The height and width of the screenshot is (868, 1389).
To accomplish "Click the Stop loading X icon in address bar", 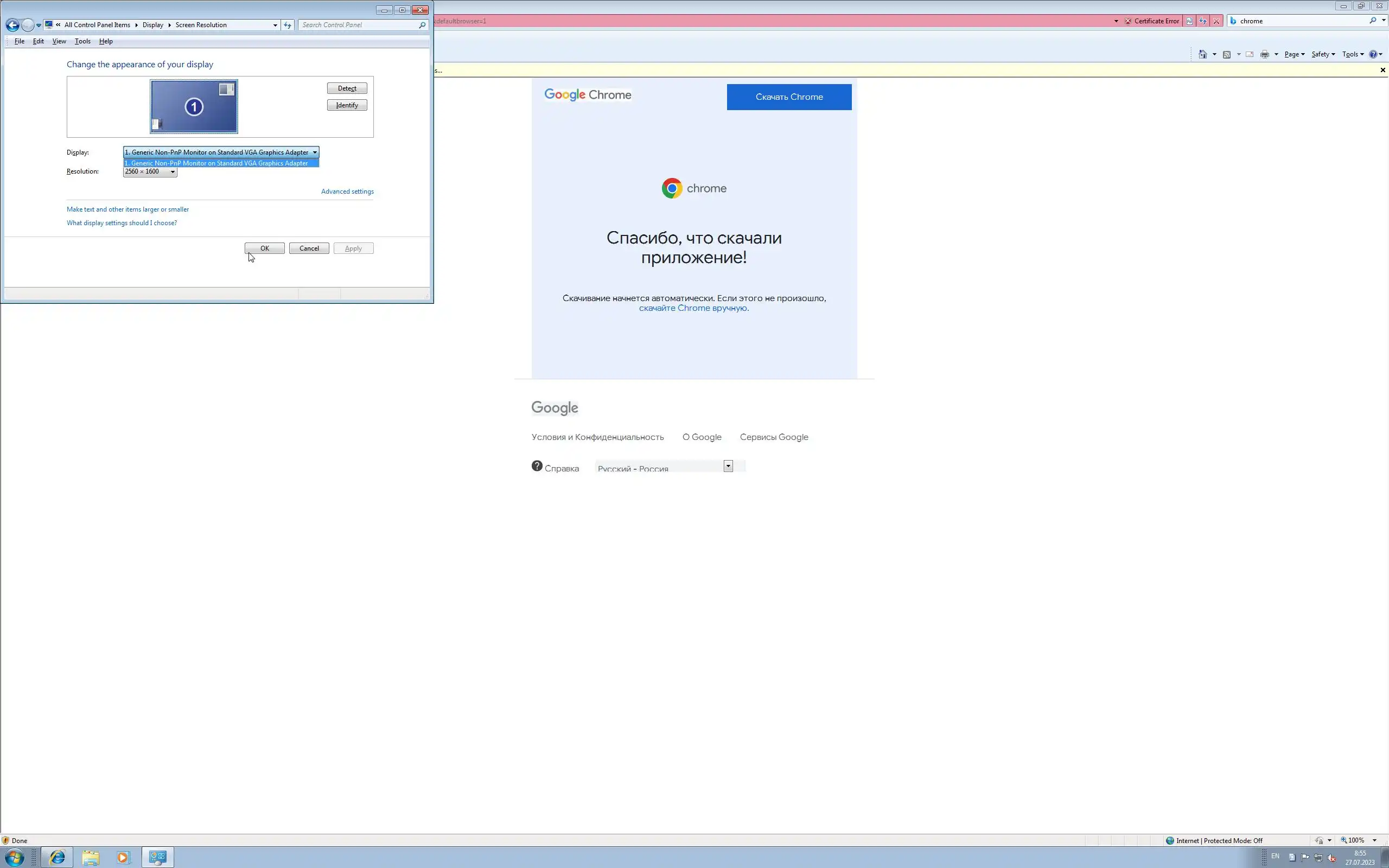I will pos(1216,21).
